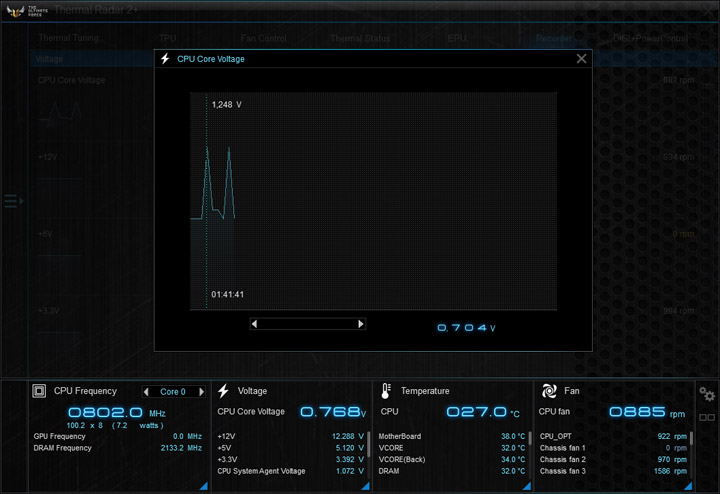
Task: Open settings with the gear icon
Action: [707, 394]
